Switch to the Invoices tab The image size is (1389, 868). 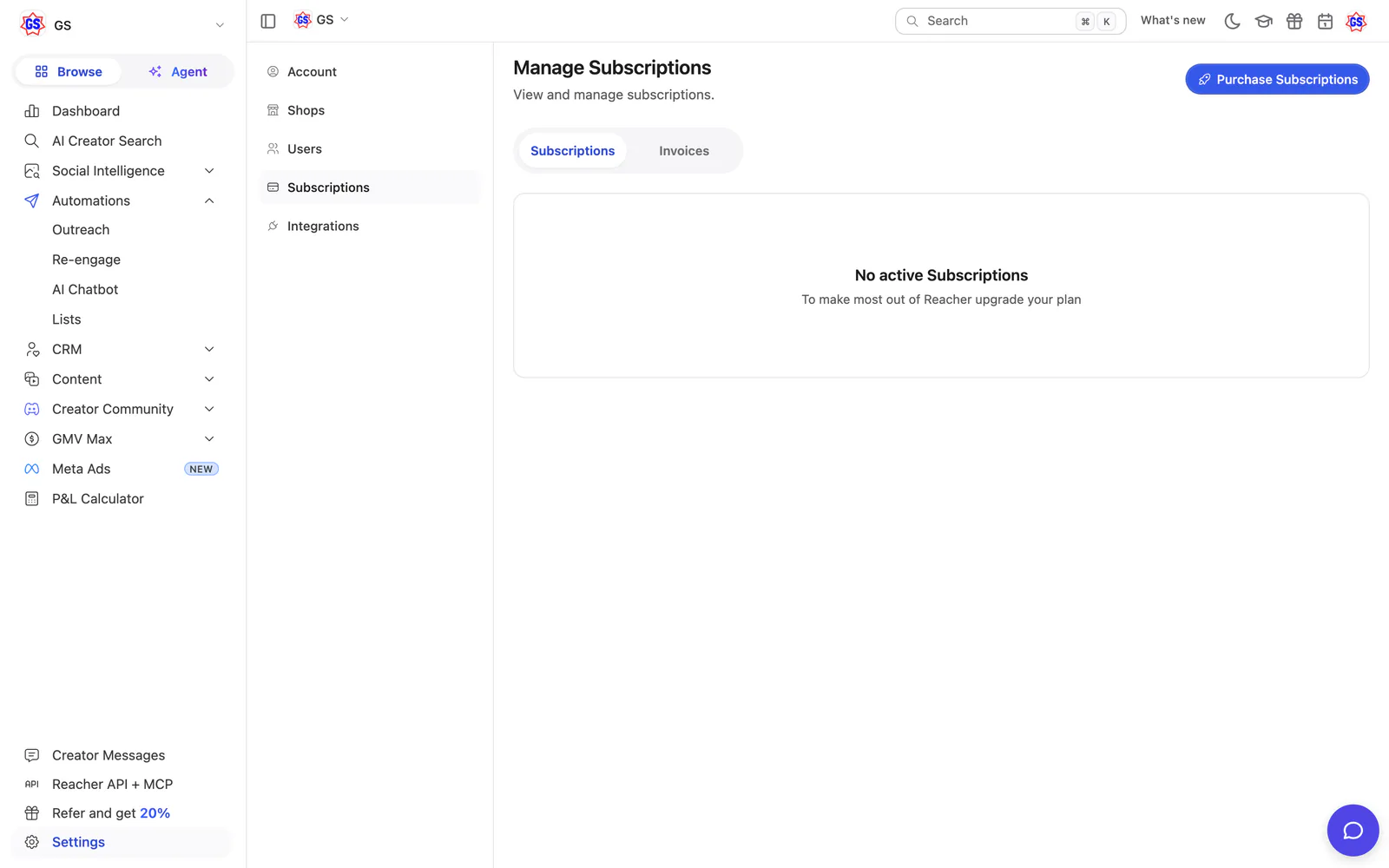684,151
